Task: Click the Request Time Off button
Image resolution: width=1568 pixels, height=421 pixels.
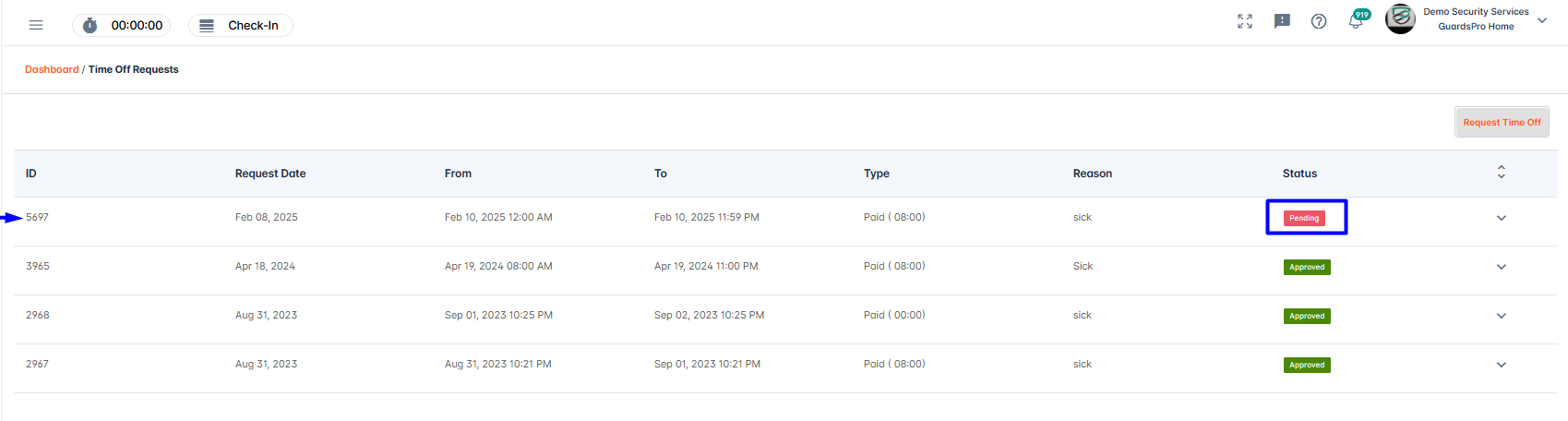Action: pyautogui.click(x=1502, y=122)
